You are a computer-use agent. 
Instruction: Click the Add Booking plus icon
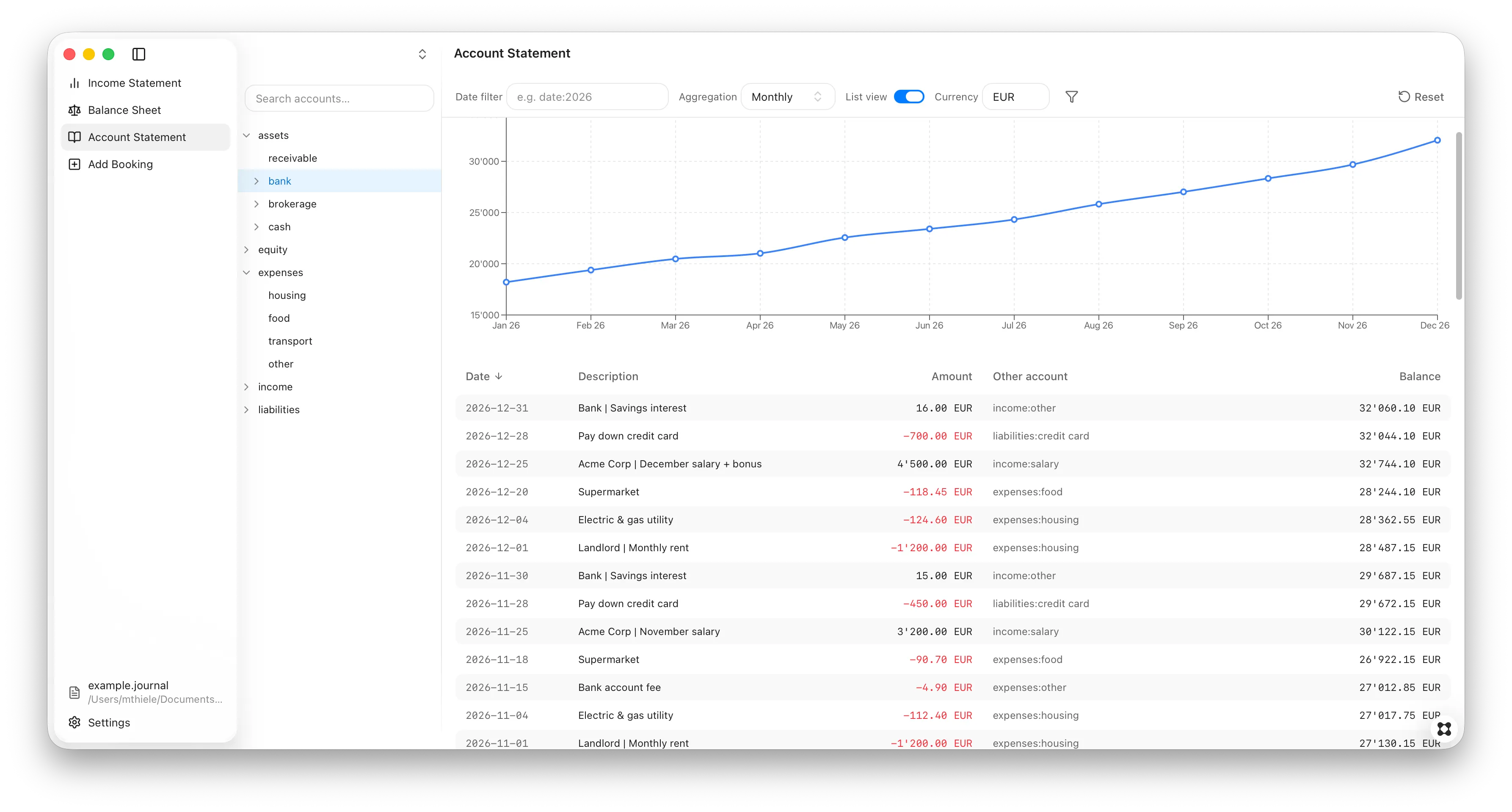(x=74, y=164)
